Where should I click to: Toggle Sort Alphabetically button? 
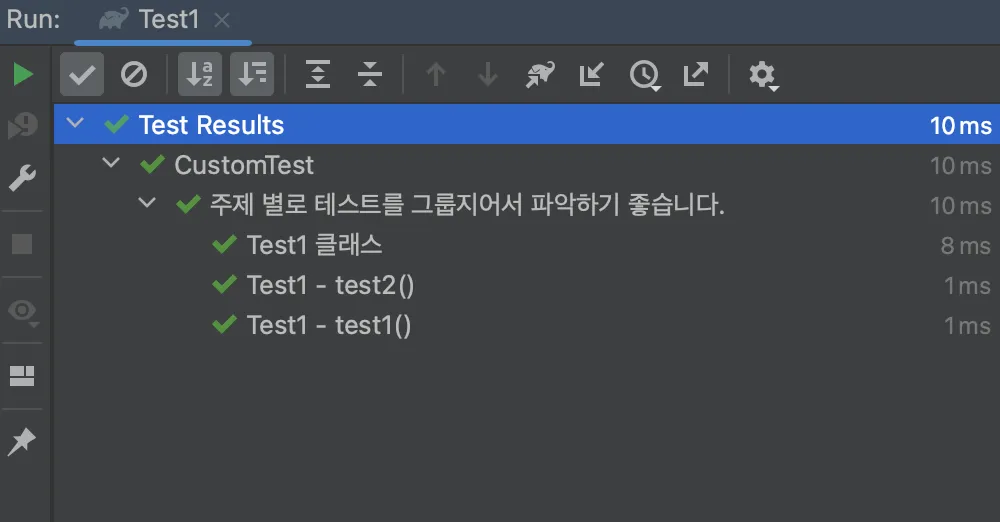200,75
